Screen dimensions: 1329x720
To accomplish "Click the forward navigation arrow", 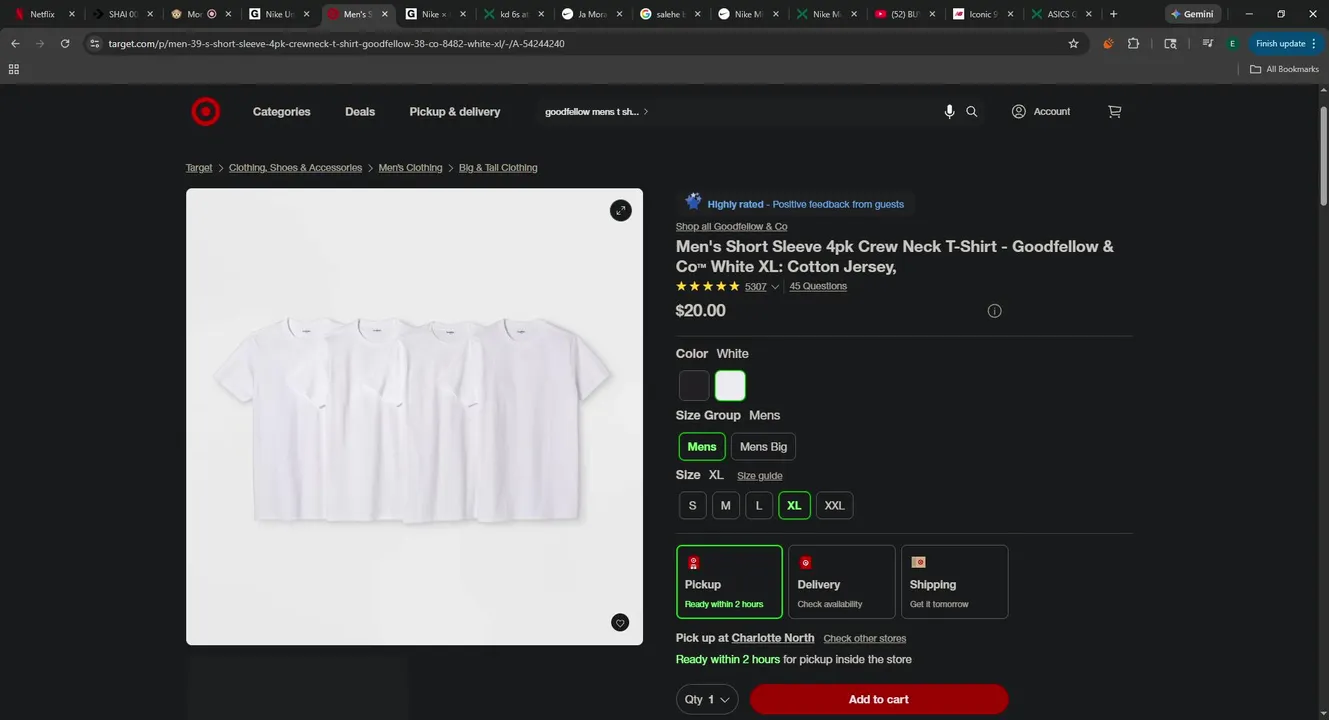I will [40, 44].
